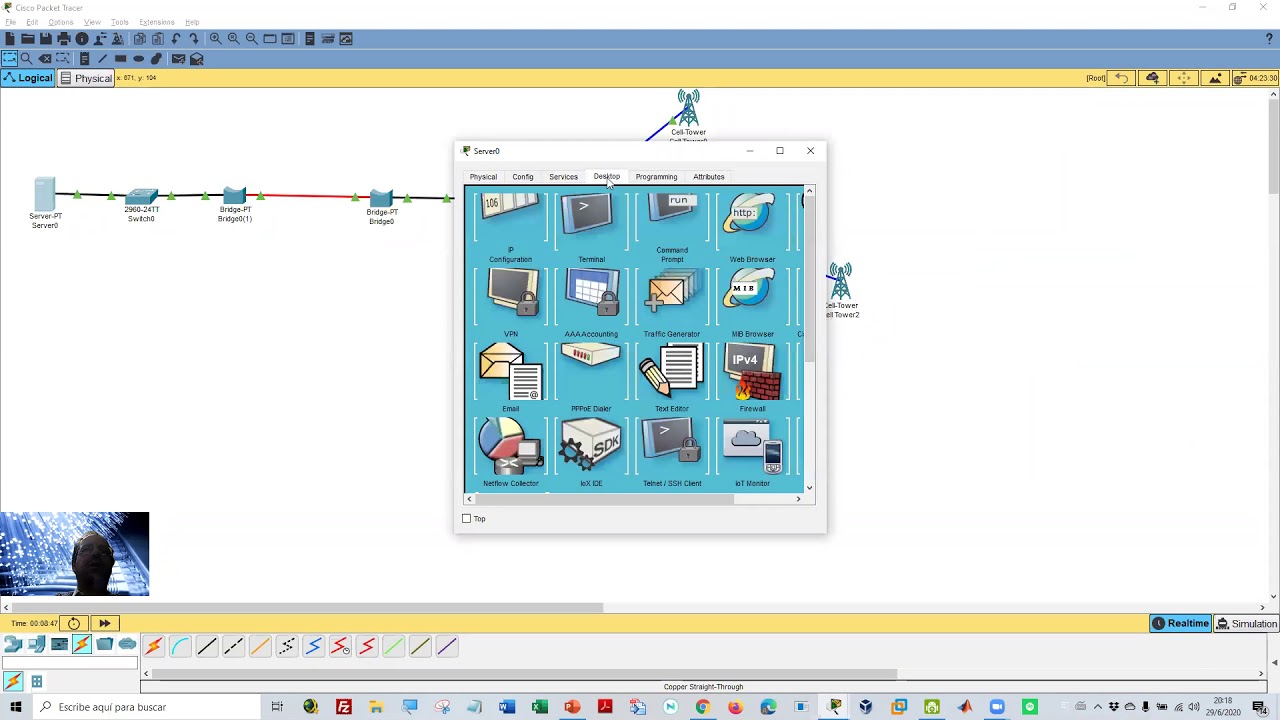This screenshot has height=720, width=1280.
Task: Click the Windows search box
Action: pyautogui.click(x=145, y=707)
